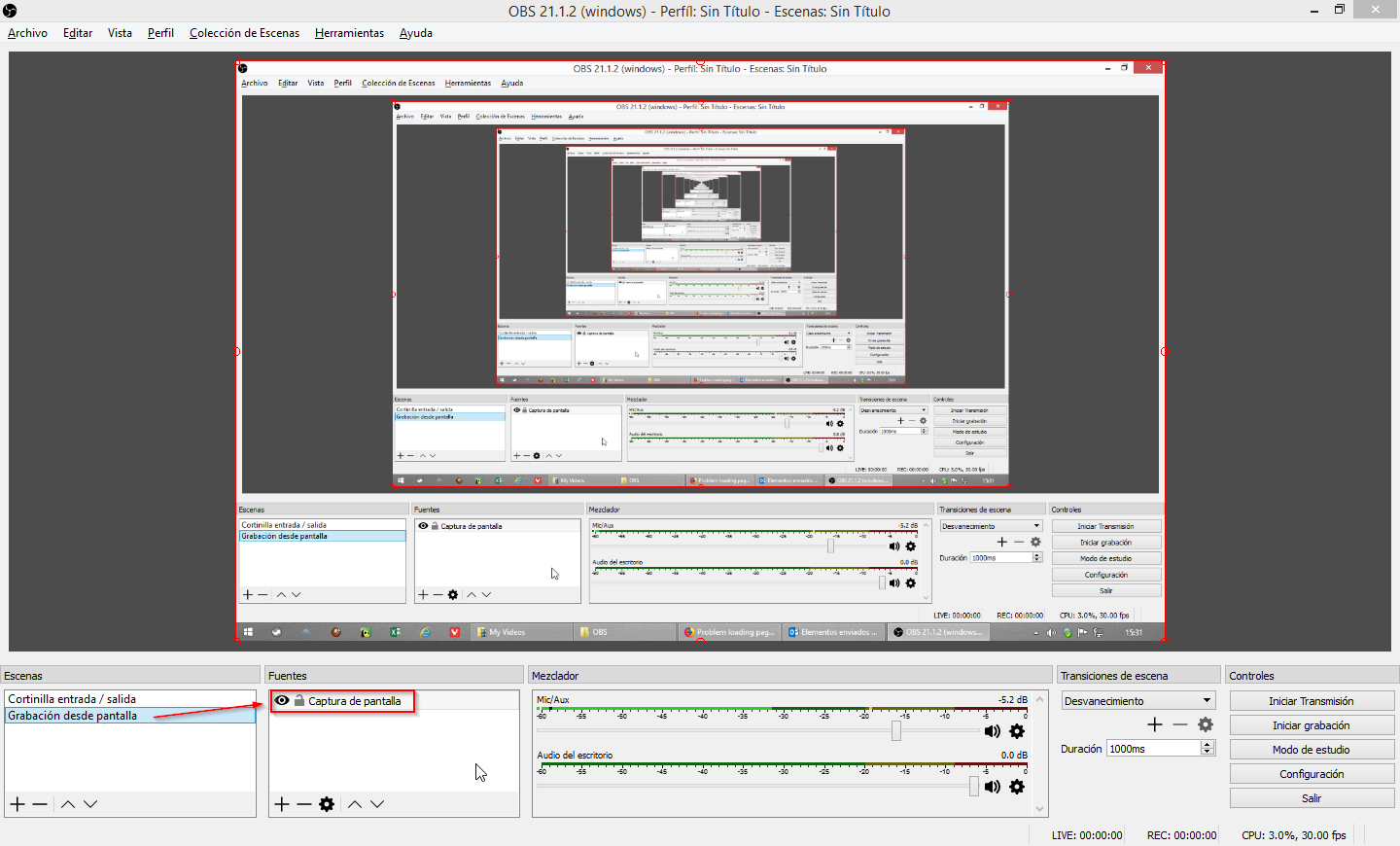Increase Duración with the stepper up arrow
1400x846 pixels.
tap(1208, 745)
